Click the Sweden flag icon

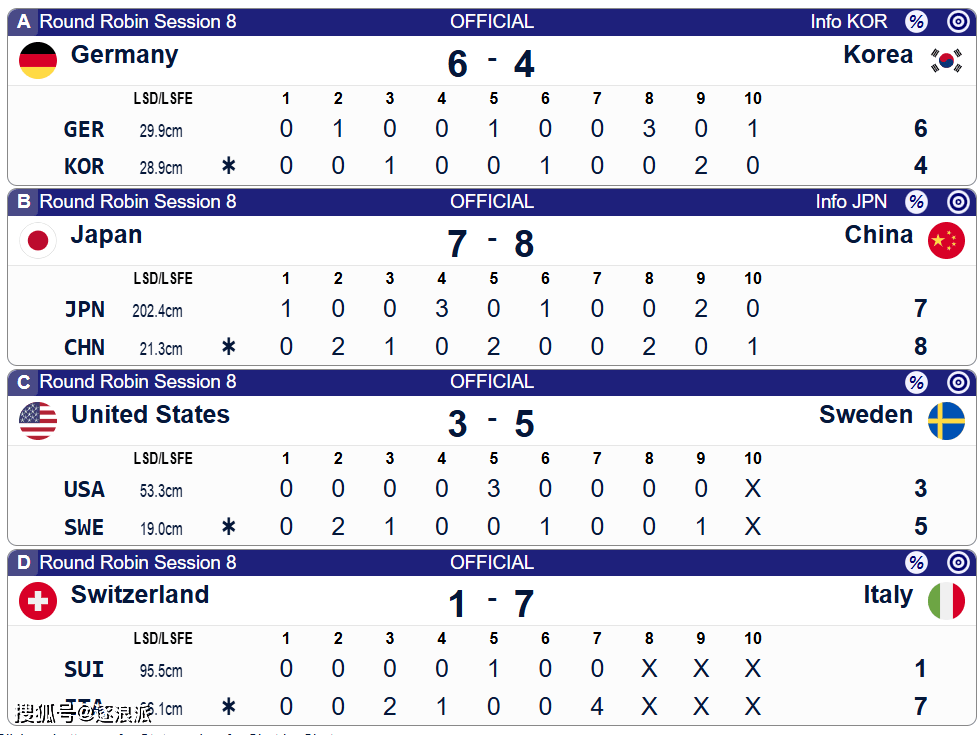click(946, 421)
